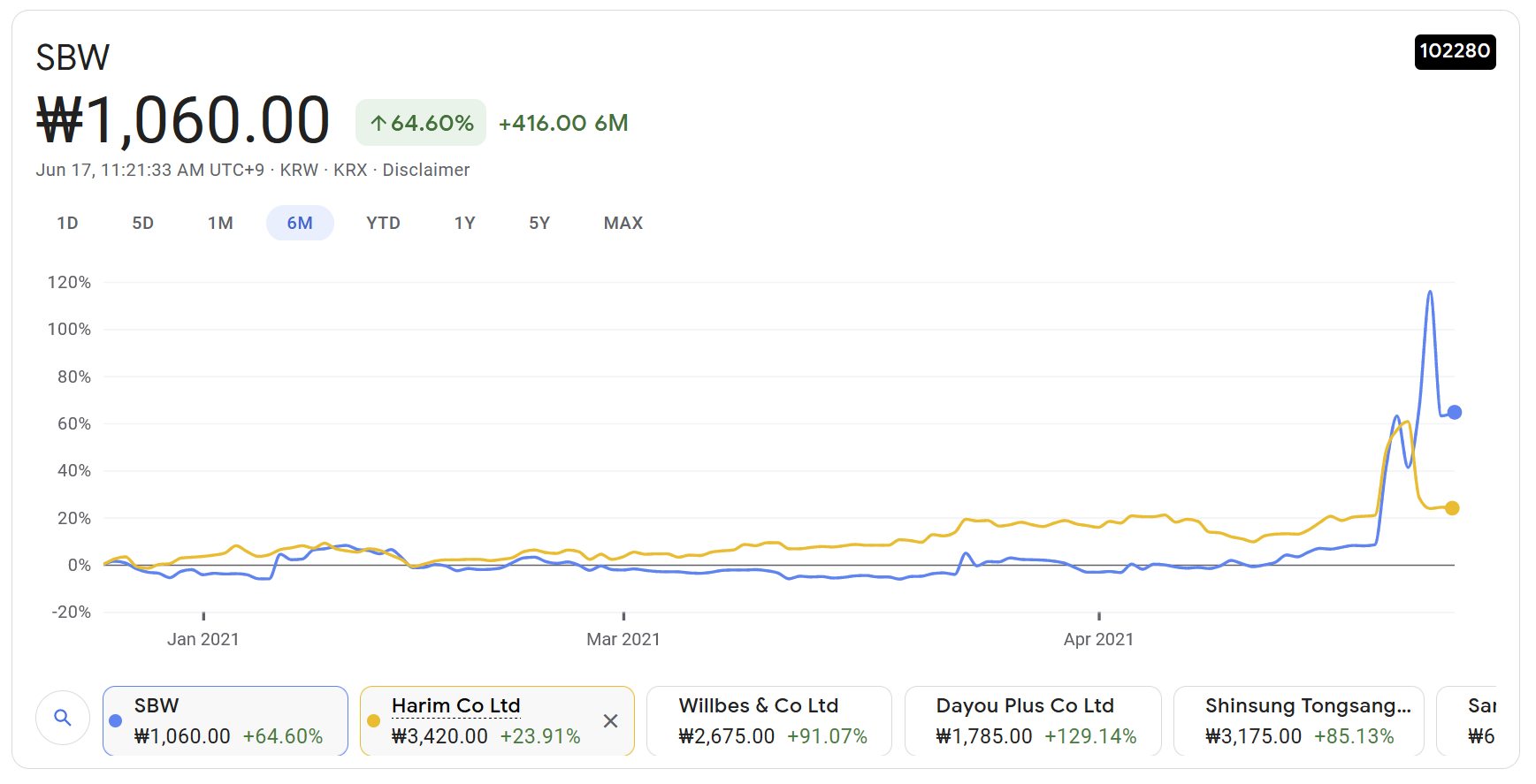Select the SBW stock chip
1536x784 pixels.
225,721
